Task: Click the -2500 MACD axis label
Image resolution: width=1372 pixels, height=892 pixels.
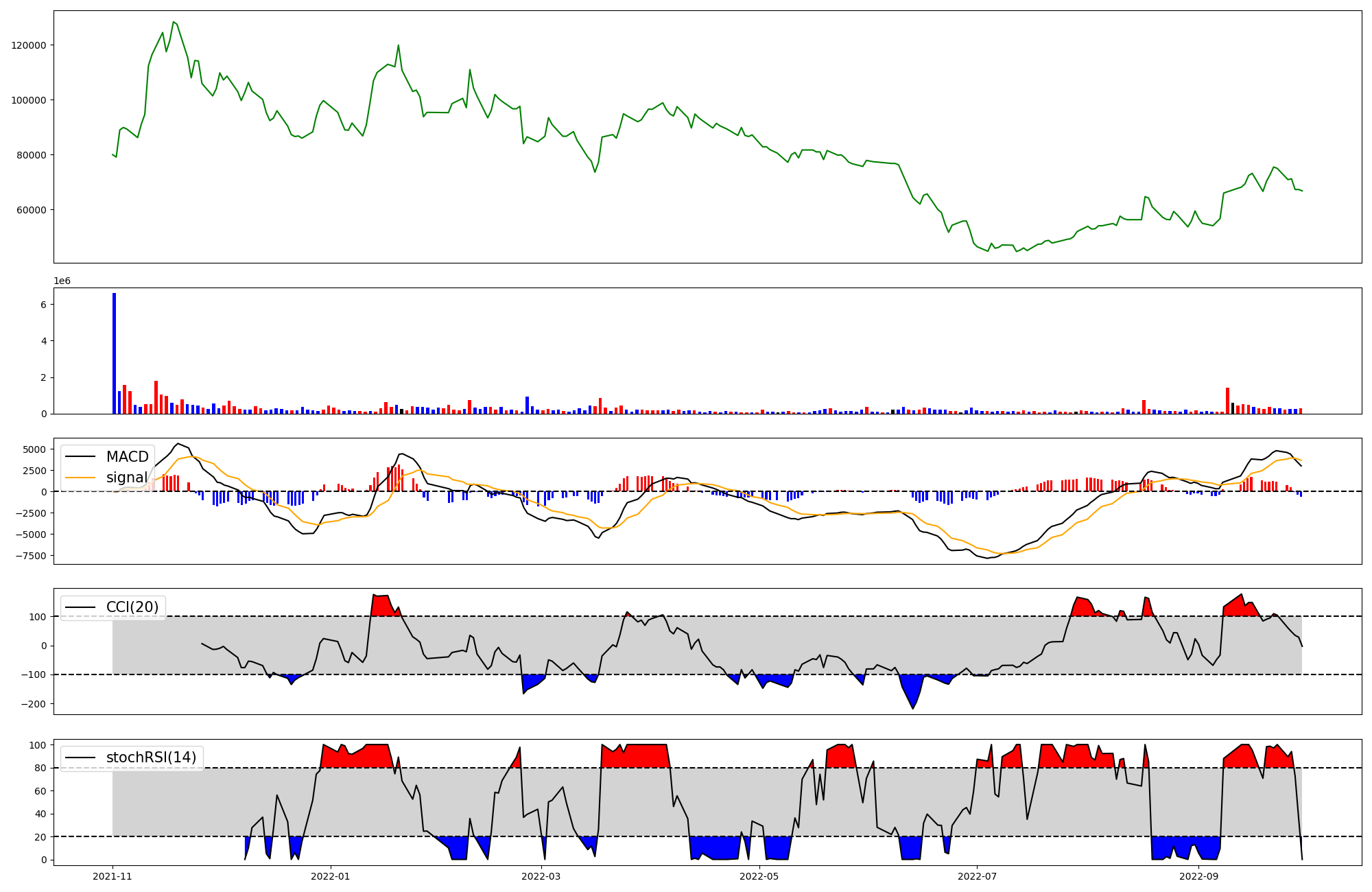Action: [32, 513]
